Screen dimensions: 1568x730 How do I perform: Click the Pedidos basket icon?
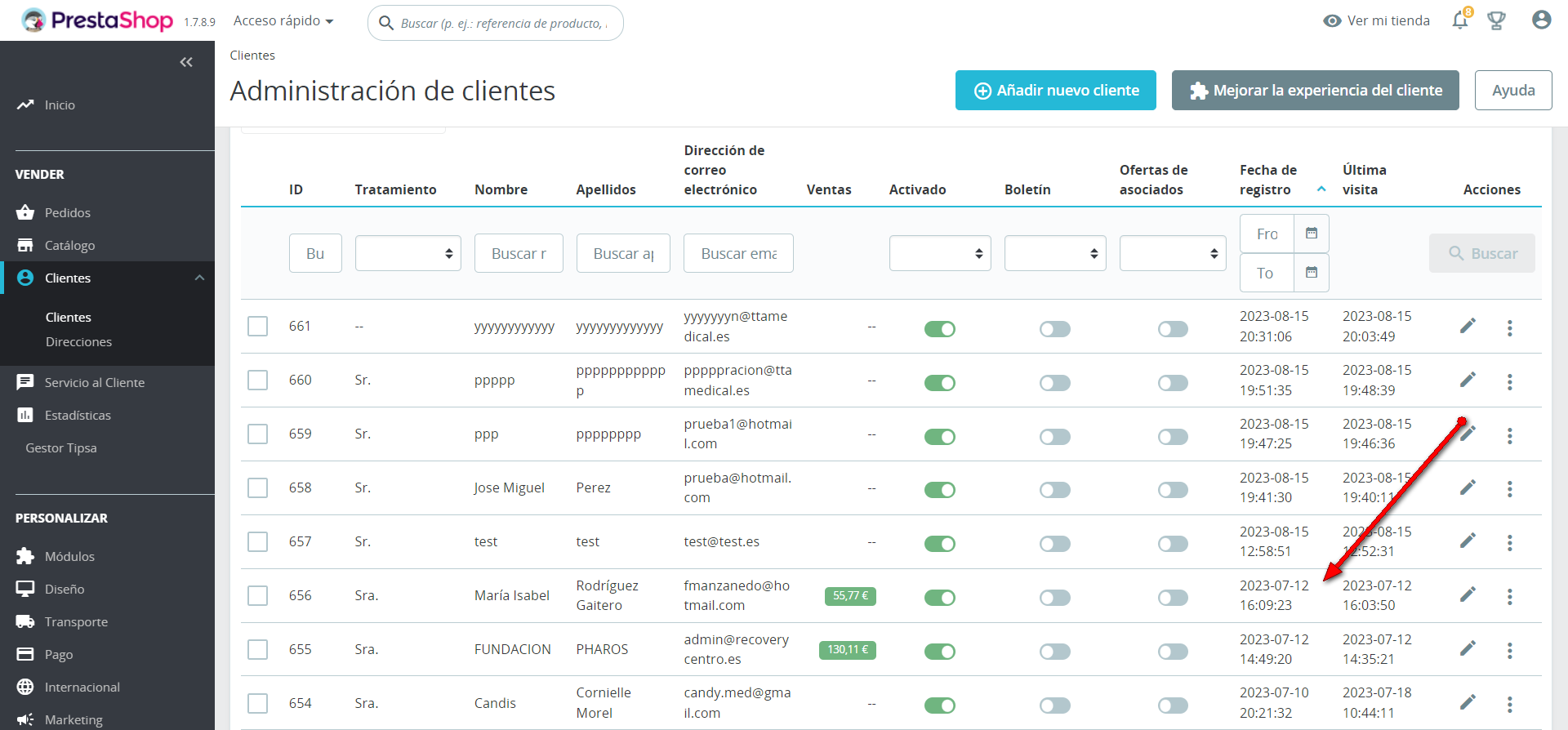click(x=25, y=212)
